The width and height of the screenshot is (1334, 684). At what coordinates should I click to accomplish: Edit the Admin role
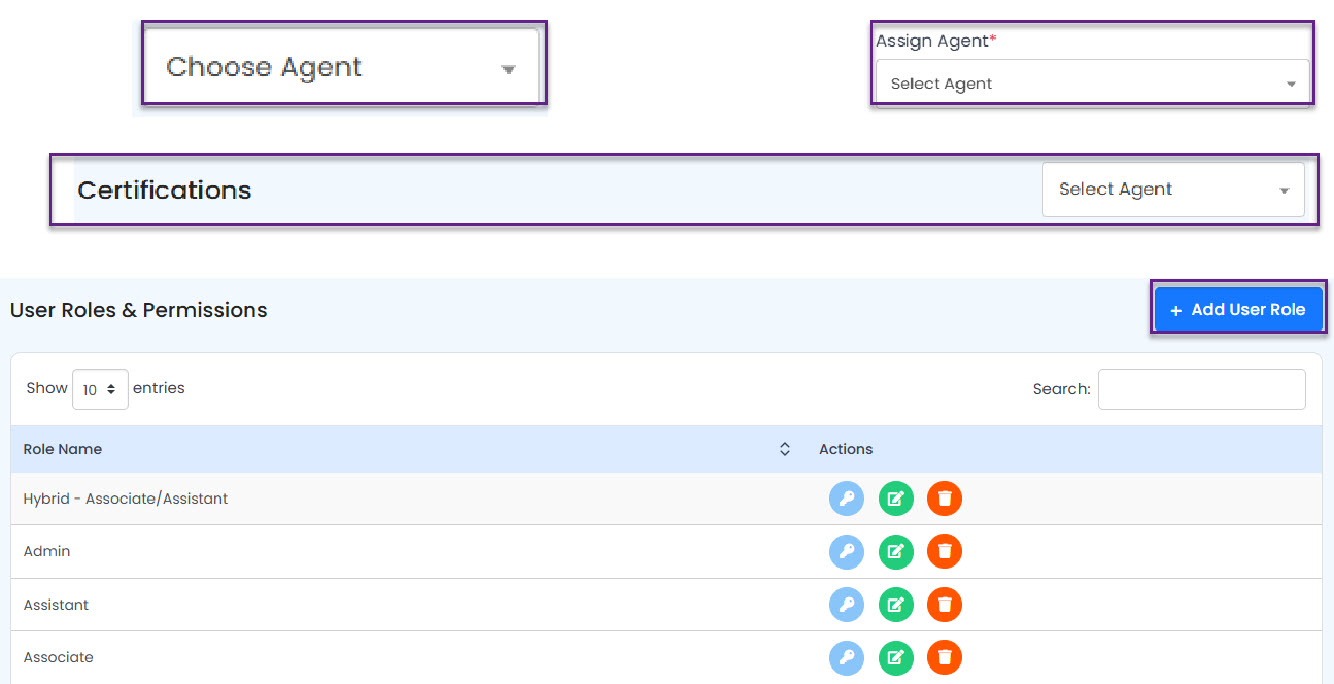click(x=896, y=551)
